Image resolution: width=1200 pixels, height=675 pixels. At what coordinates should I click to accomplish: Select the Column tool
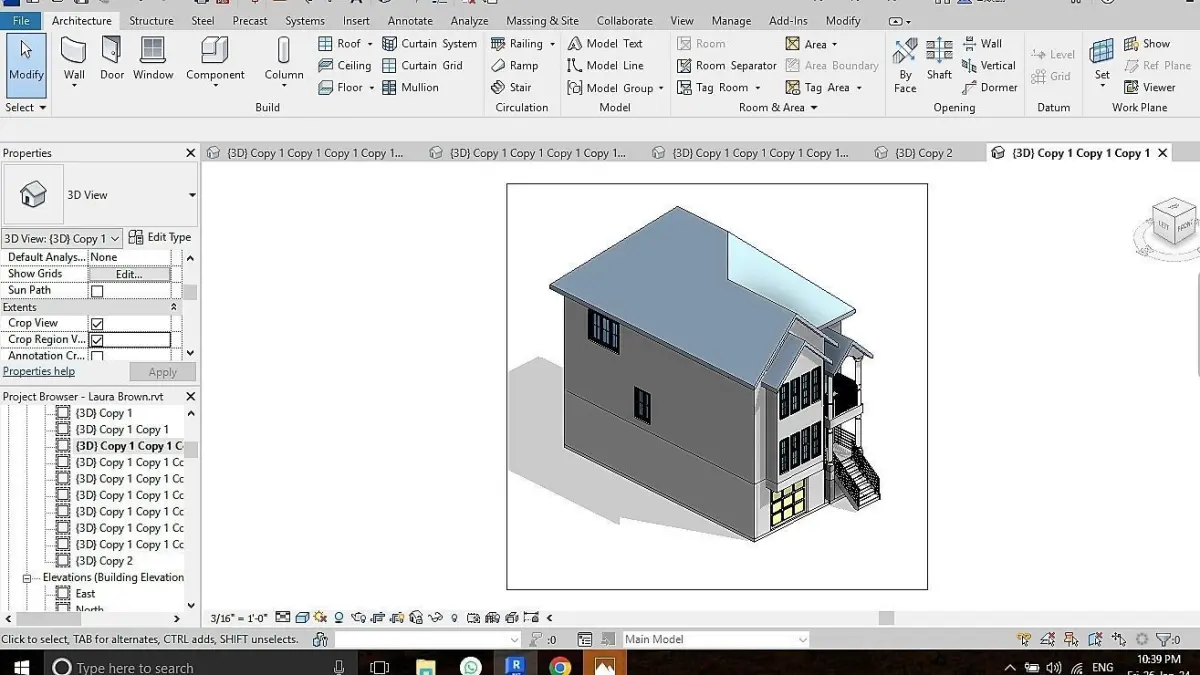pos(284,61)
